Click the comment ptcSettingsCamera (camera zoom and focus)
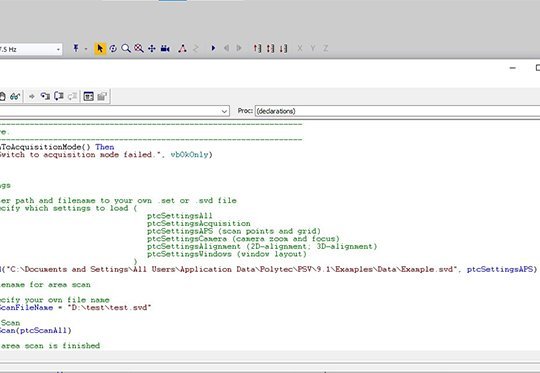The image size is (540, 373). 243,239
